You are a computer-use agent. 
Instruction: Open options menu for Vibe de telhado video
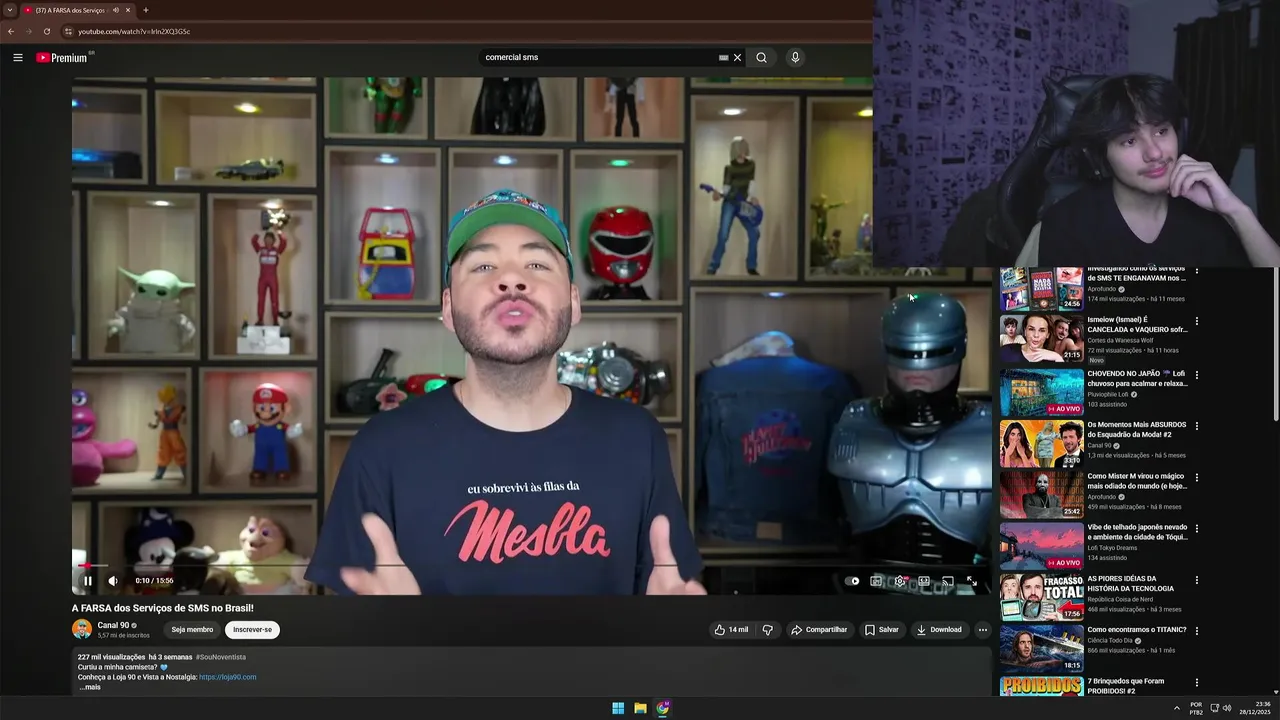(1196, 529)
